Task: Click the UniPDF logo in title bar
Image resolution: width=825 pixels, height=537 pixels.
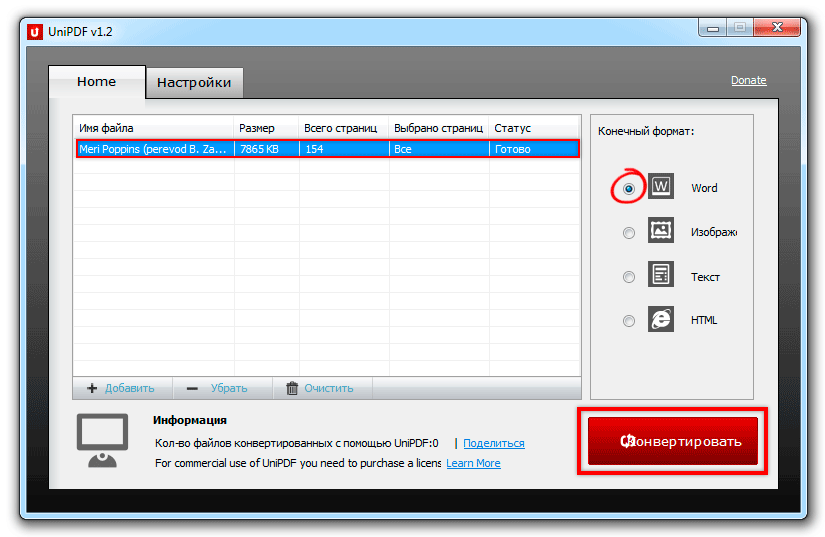Action: pos(34,32)
